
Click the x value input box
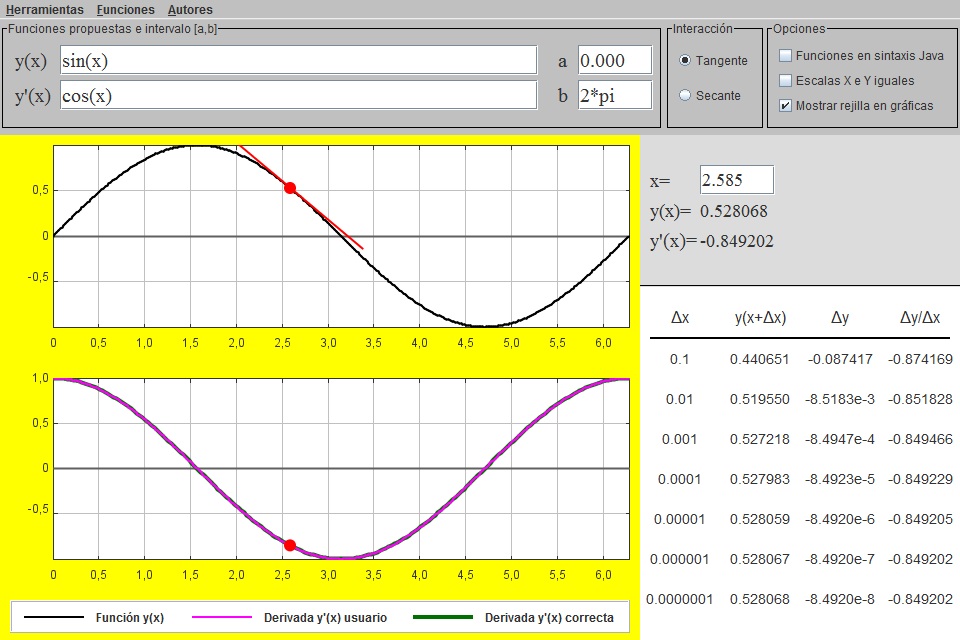click(x=736, y=180)
